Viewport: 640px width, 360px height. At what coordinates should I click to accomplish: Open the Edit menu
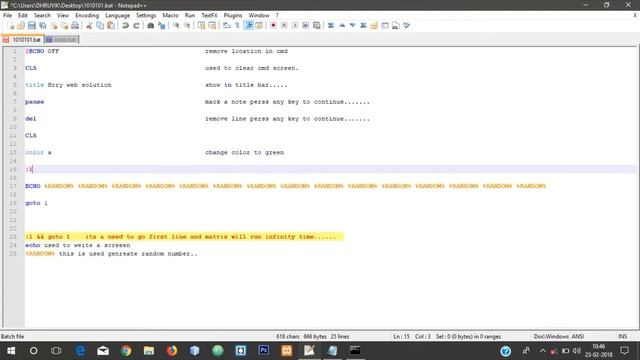point(23,16)
